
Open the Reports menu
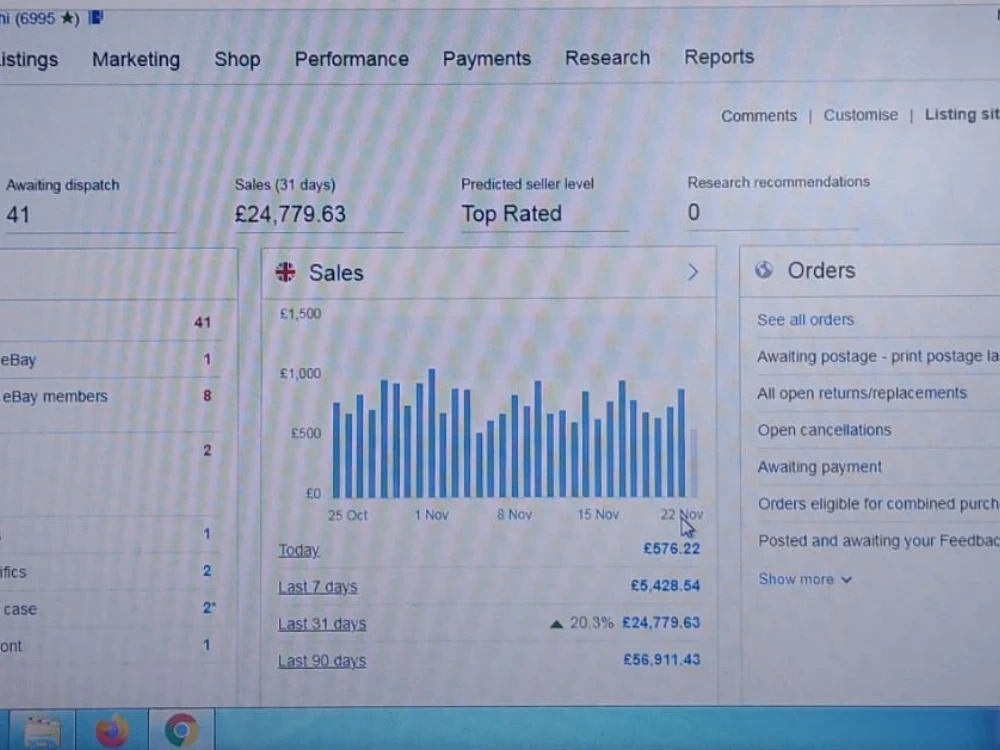pyautogui.click(x=719, y=57)
